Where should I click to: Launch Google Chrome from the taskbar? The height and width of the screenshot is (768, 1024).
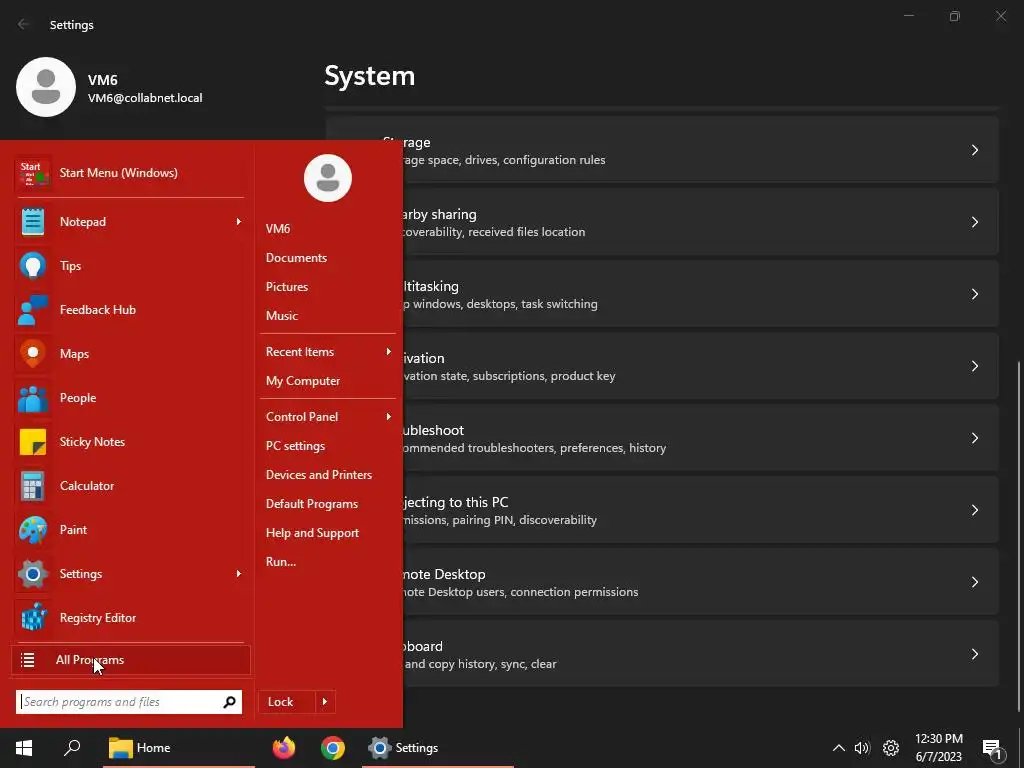[332, 748]
